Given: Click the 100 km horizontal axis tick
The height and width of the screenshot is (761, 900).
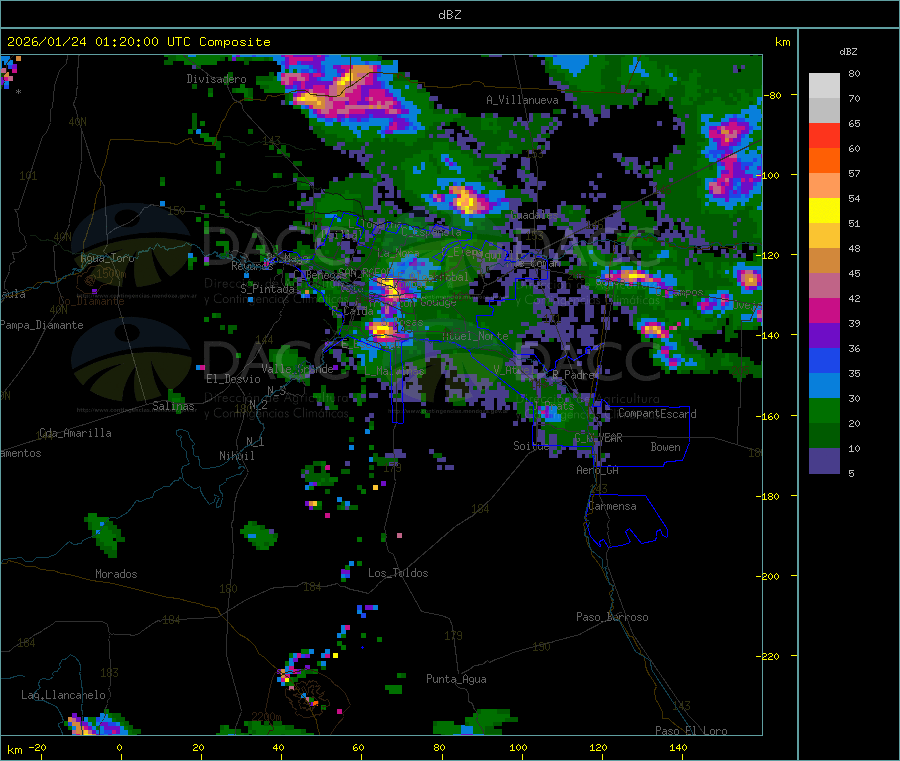Looking at the screenshot, I should (x=518, y=747).
